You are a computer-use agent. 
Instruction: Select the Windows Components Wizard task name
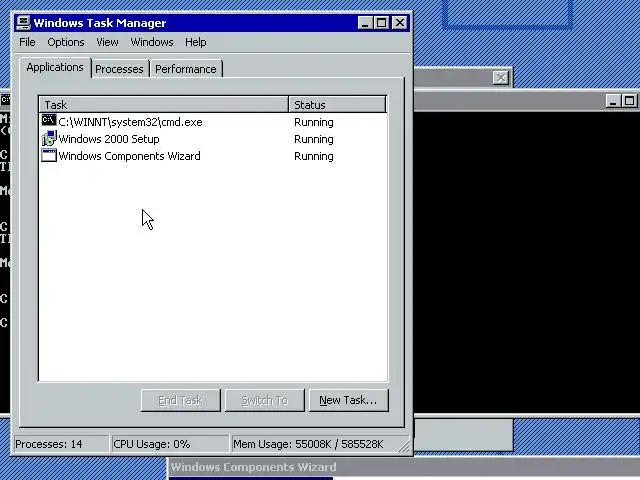[129, 156]
